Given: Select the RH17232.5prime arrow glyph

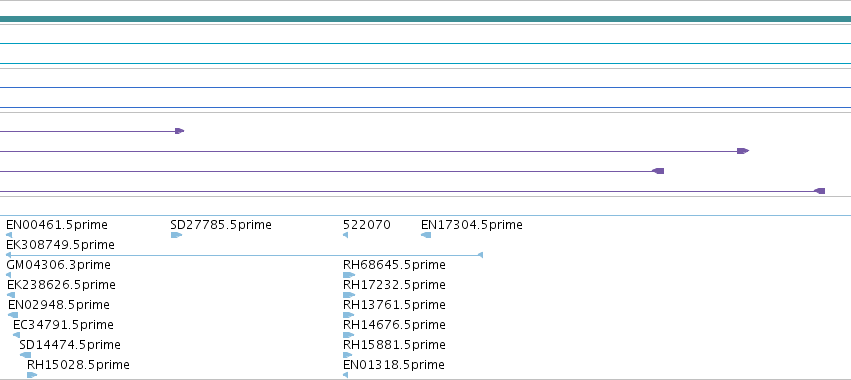Looking at the screenshot, I should 349,295.
